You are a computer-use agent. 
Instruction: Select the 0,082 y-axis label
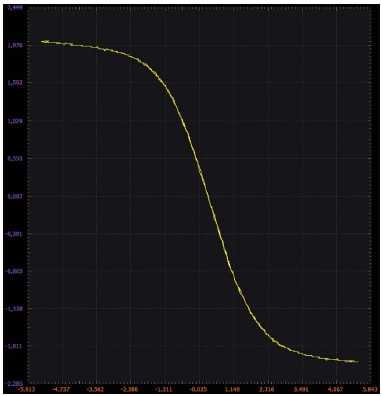[x=17, y=196]
